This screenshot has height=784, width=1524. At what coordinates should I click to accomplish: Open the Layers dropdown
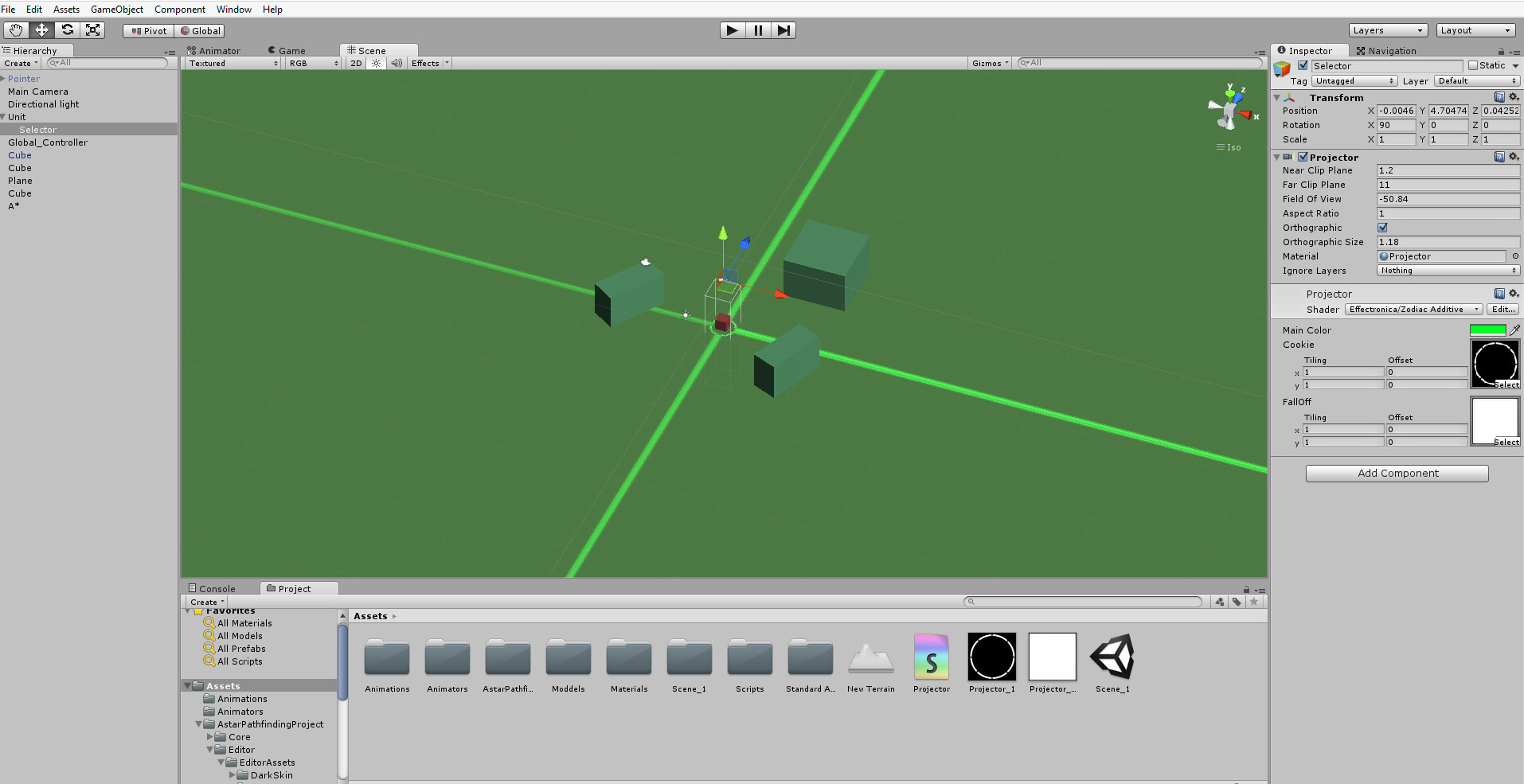[x=1387, y=29]
